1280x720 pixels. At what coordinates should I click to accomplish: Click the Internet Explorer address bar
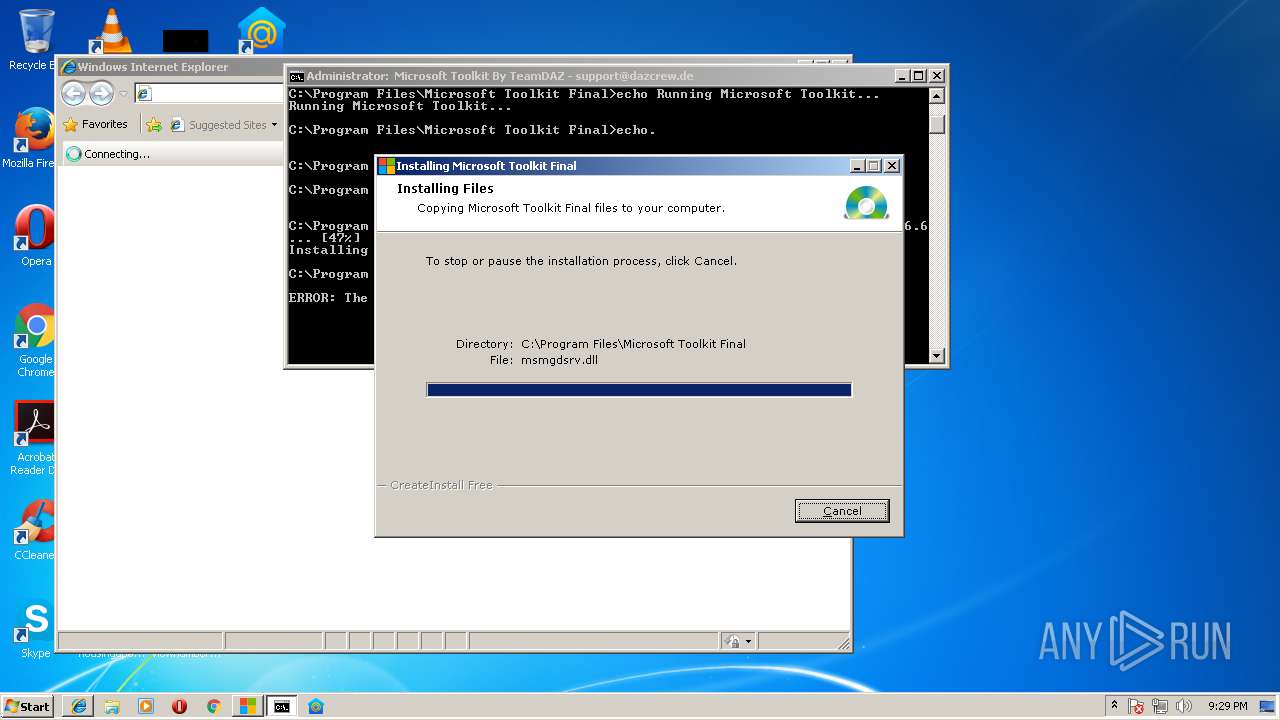pyautogui.click(x=209, y=93)
